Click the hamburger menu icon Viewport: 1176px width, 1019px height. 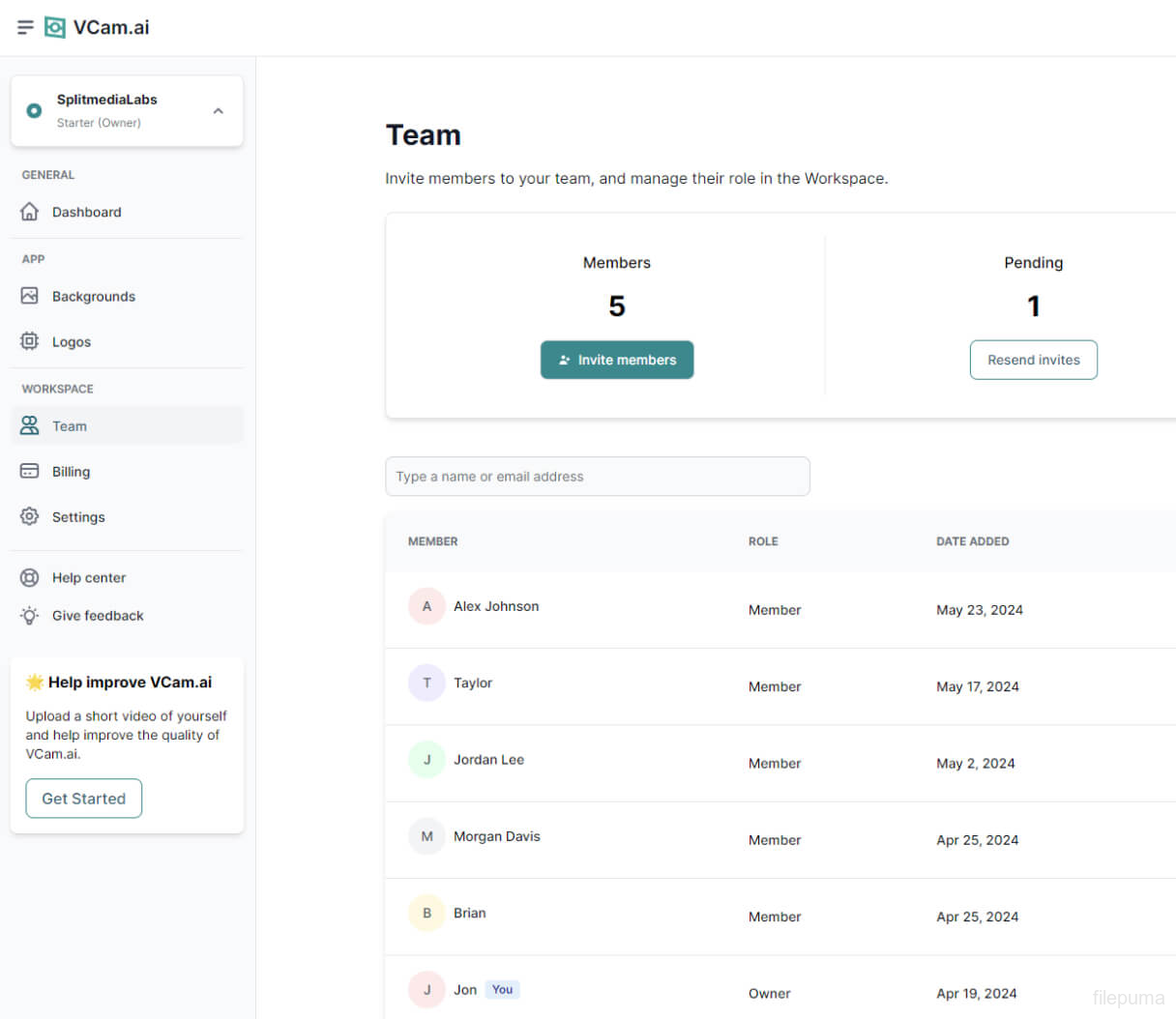tap(25, 27)
